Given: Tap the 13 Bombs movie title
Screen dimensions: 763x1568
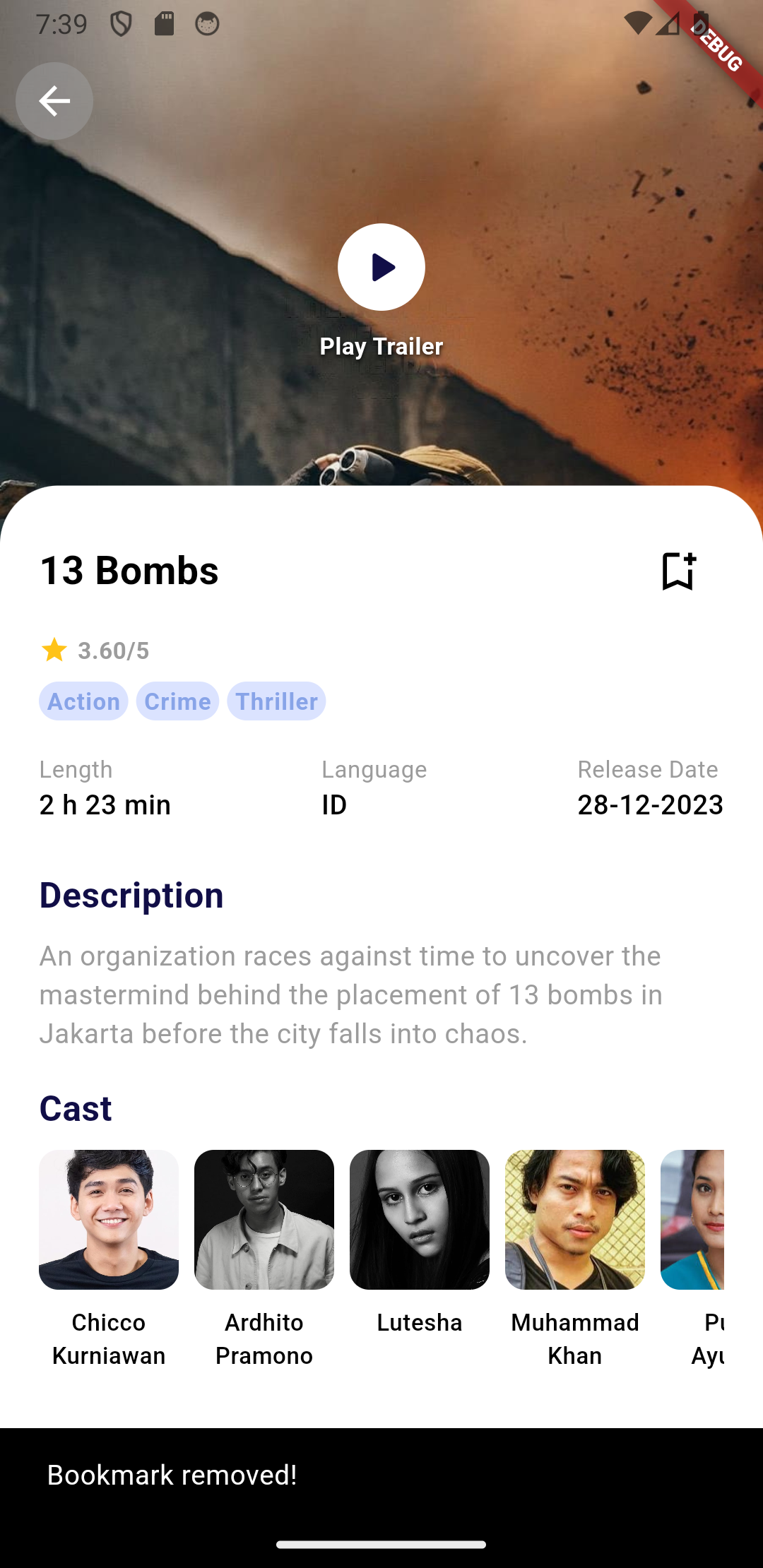Looking at the screenshot, I should 129,570.
